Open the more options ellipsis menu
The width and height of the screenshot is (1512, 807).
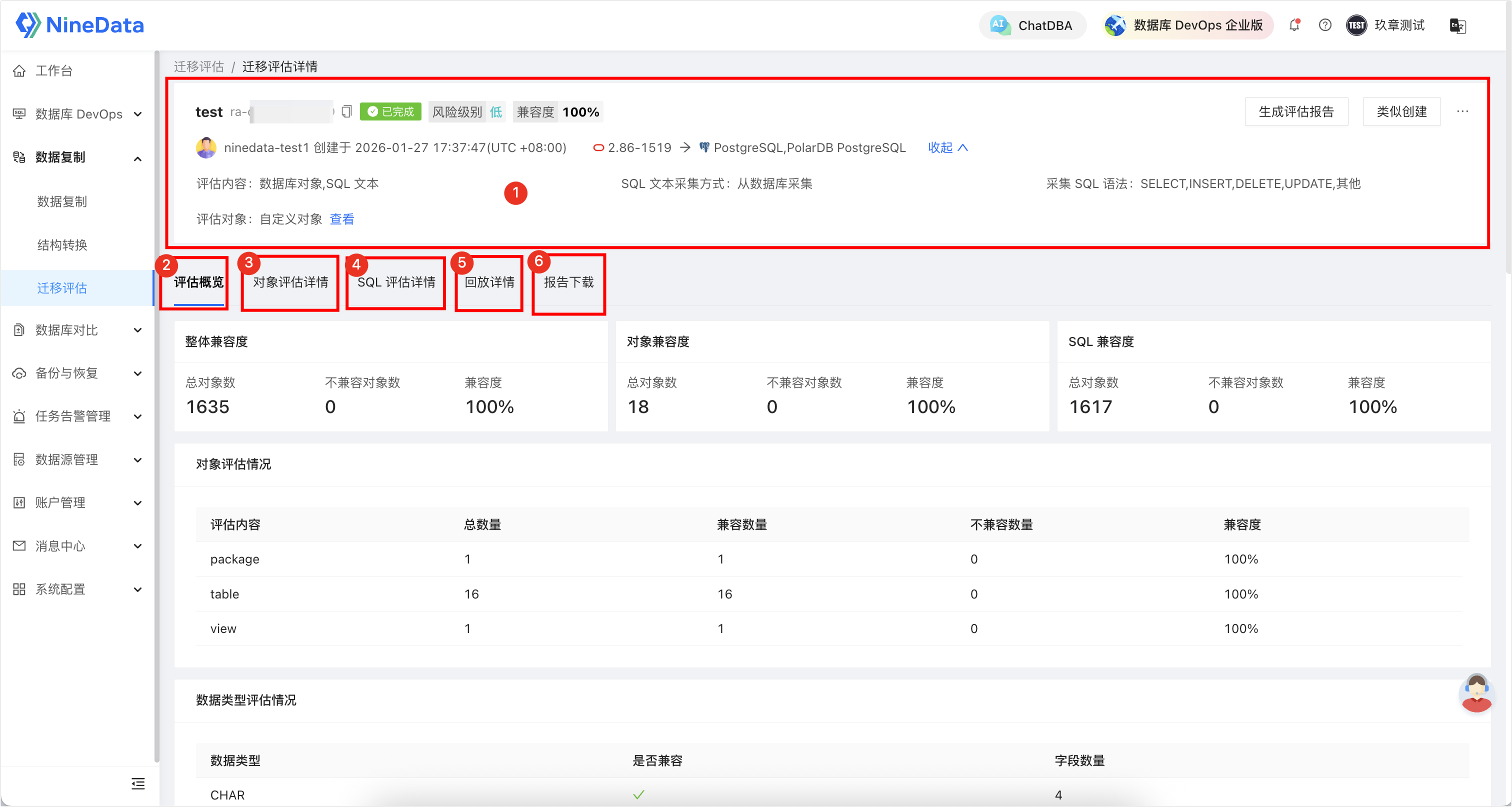pyautogui.click(x=1462, y=111)
